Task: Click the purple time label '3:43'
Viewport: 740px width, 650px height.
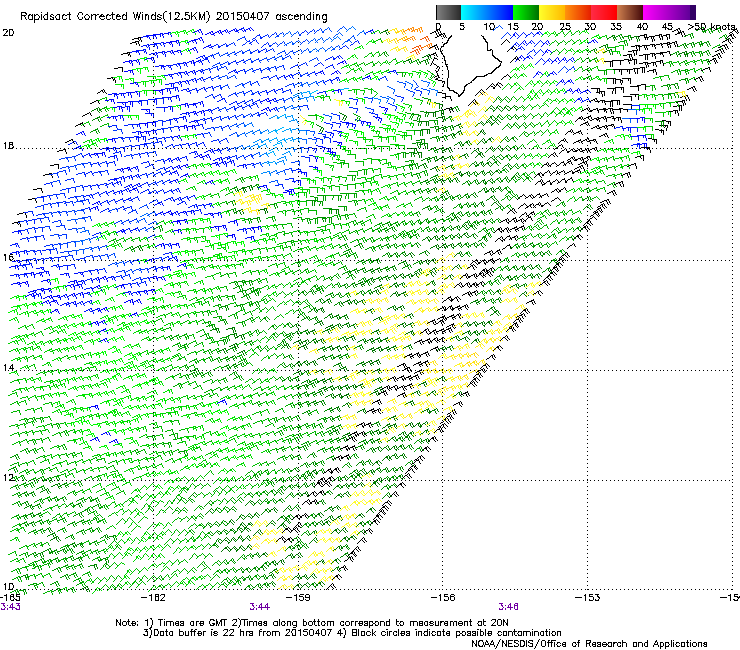Action: click(10, 607)
